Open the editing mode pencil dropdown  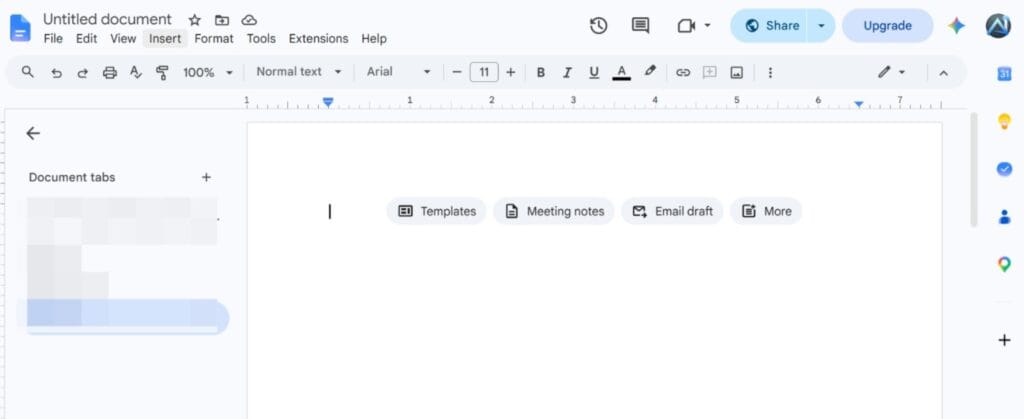pyautogui.click(x=891, y=72)
